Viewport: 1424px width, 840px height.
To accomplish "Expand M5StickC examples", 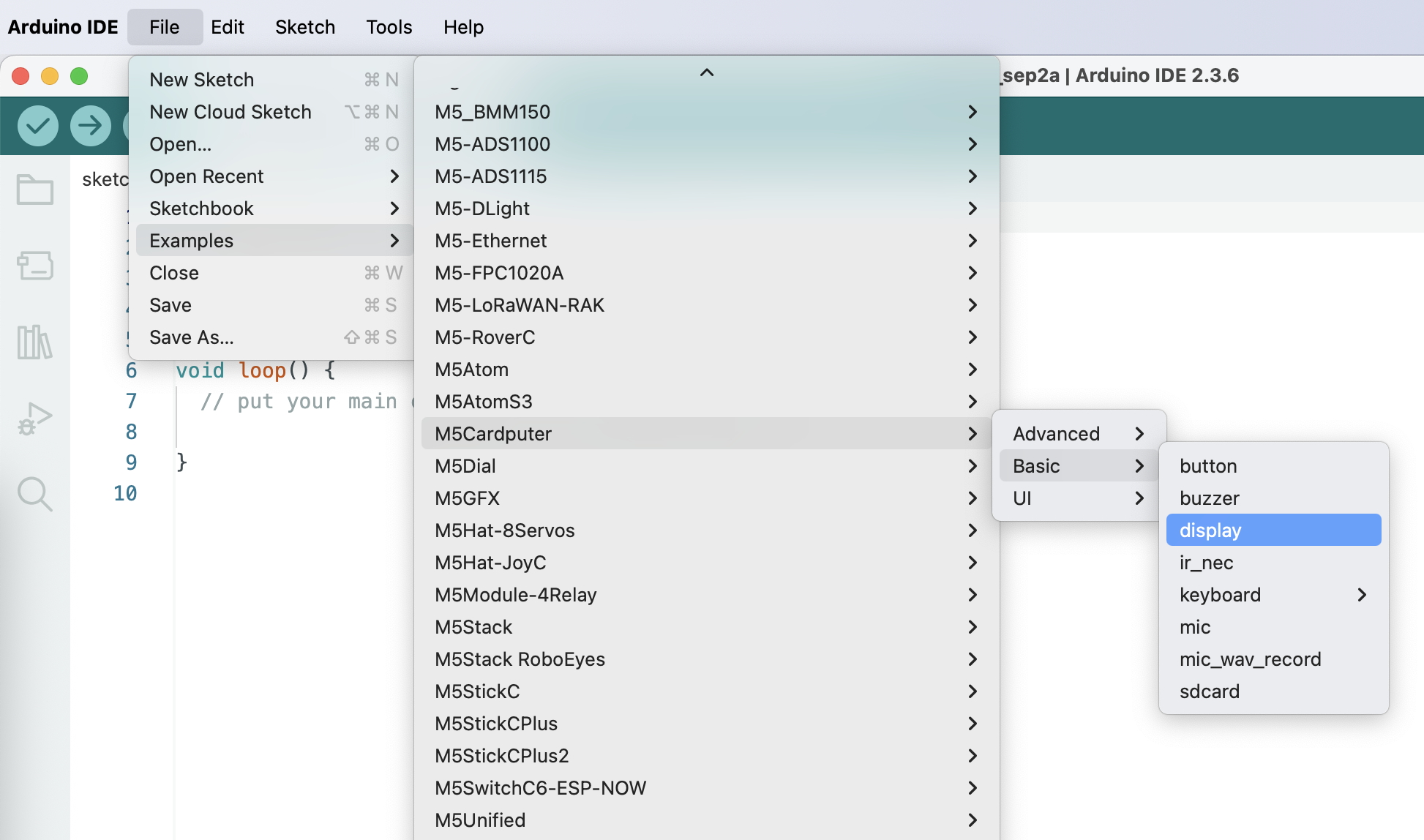I will pos(706,691).
